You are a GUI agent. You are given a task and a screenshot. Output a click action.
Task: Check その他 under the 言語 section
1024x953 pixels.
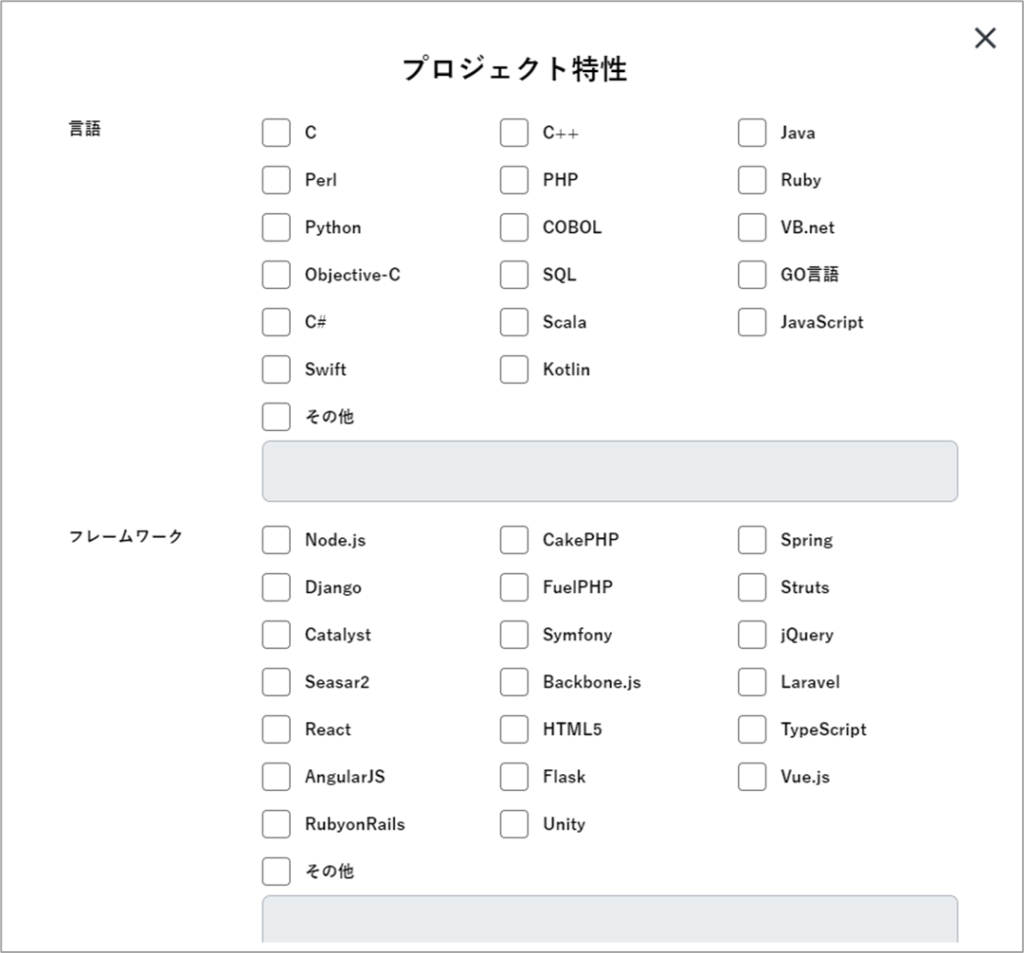276,417
